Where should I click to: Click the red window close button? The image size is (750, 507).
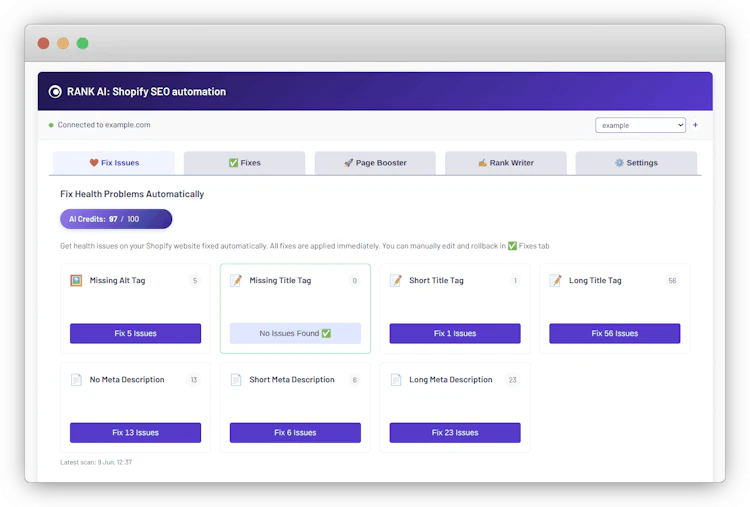pyautogui.click(x=44, y=44)
